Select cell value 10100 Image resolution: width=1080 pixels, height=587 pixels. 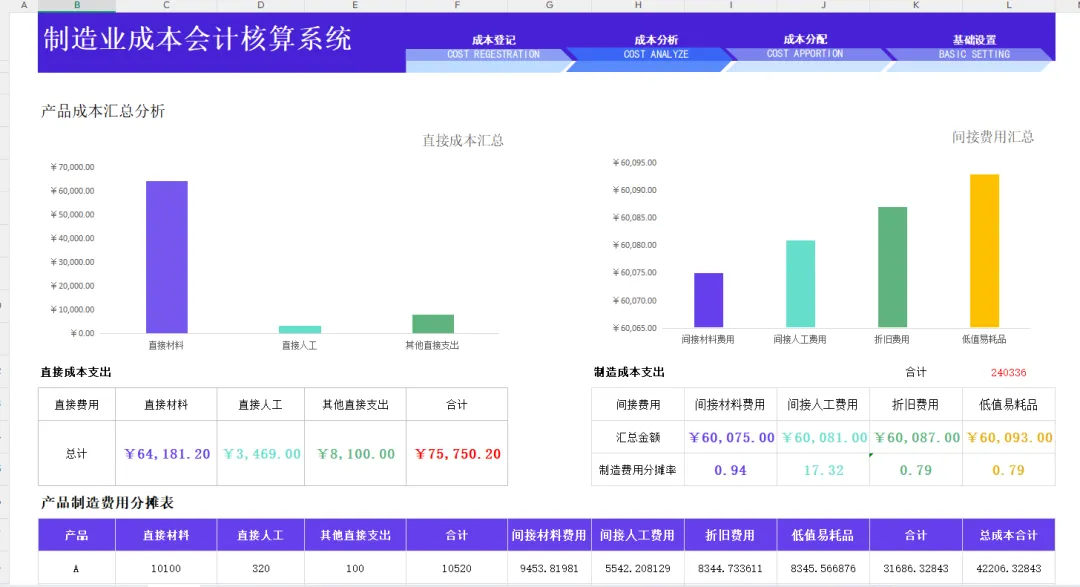(166, 568)
